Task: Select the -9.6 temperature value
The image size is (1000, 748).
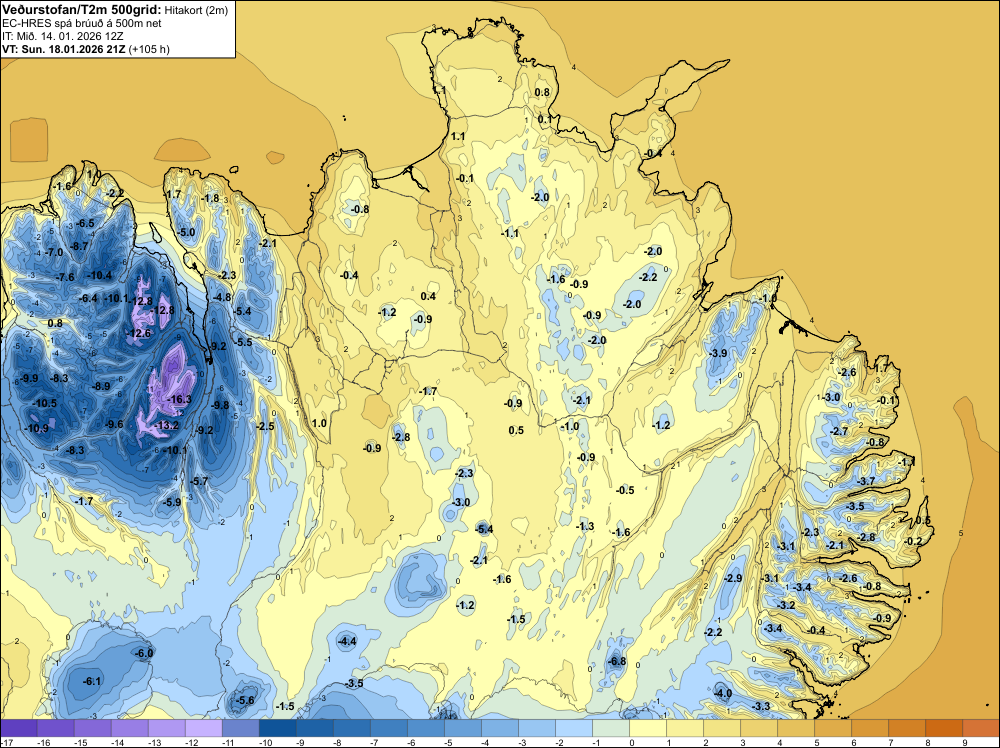Action: (x=114, y=424)
